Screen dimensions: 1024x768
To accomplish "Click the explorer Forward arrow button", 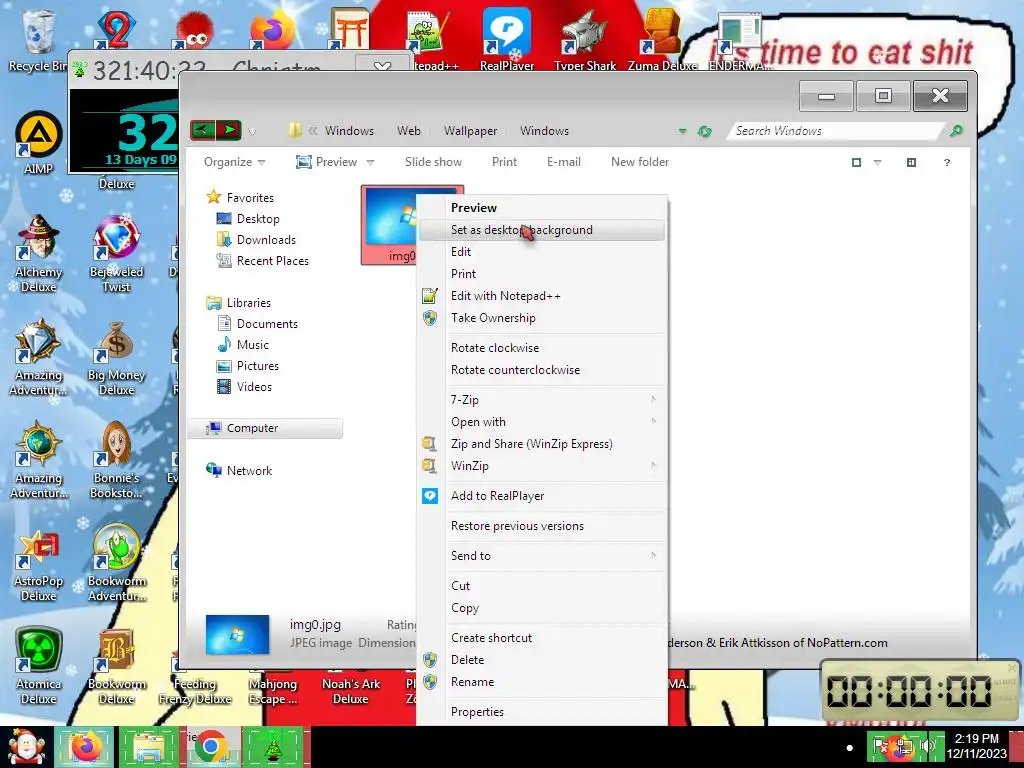I will (x=229, y=130).
